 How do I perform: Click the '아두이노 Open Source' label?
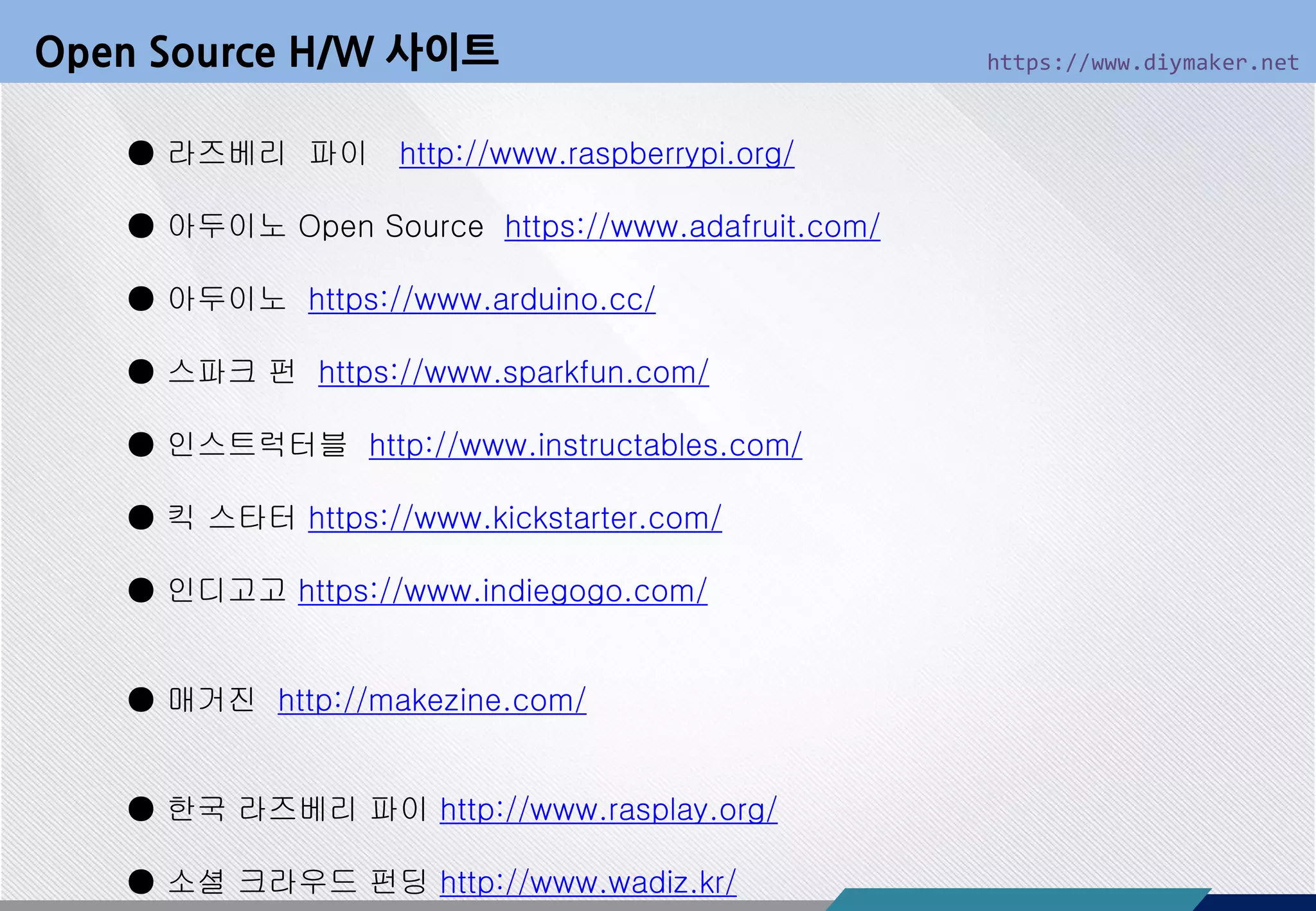[326, 226]
